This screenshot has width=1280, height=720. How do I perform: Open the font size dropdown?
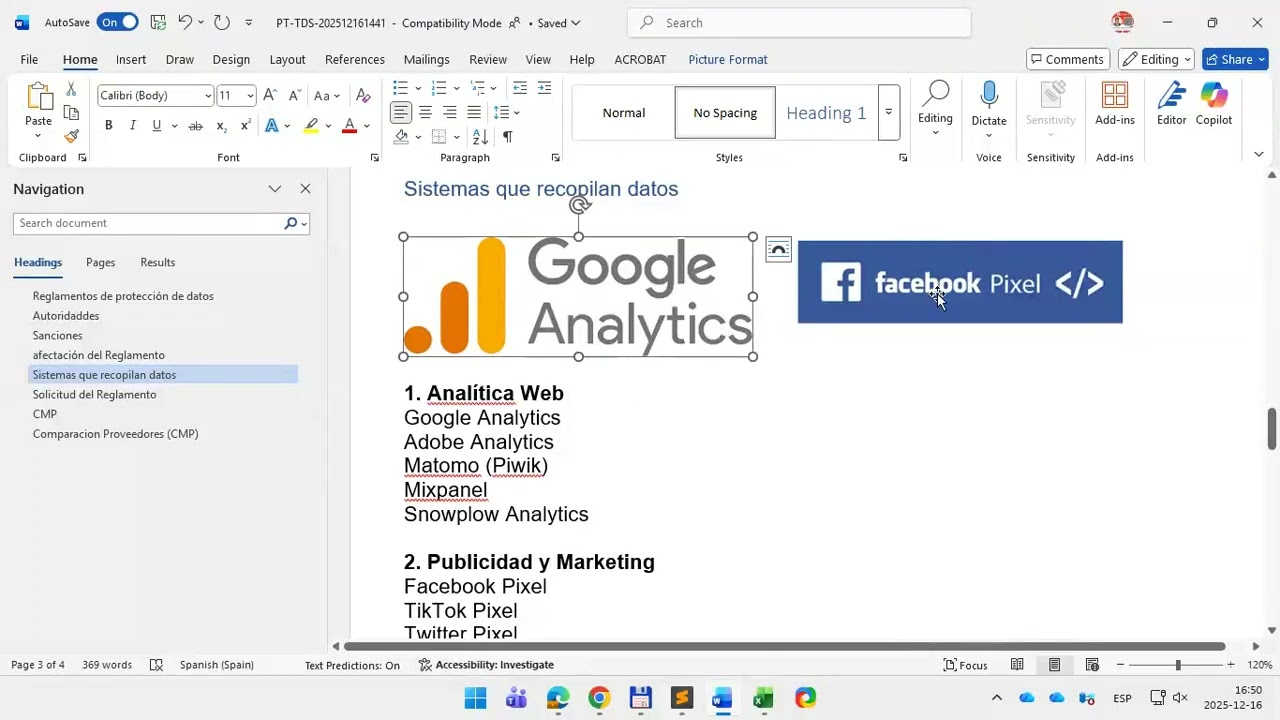point(250,96)
